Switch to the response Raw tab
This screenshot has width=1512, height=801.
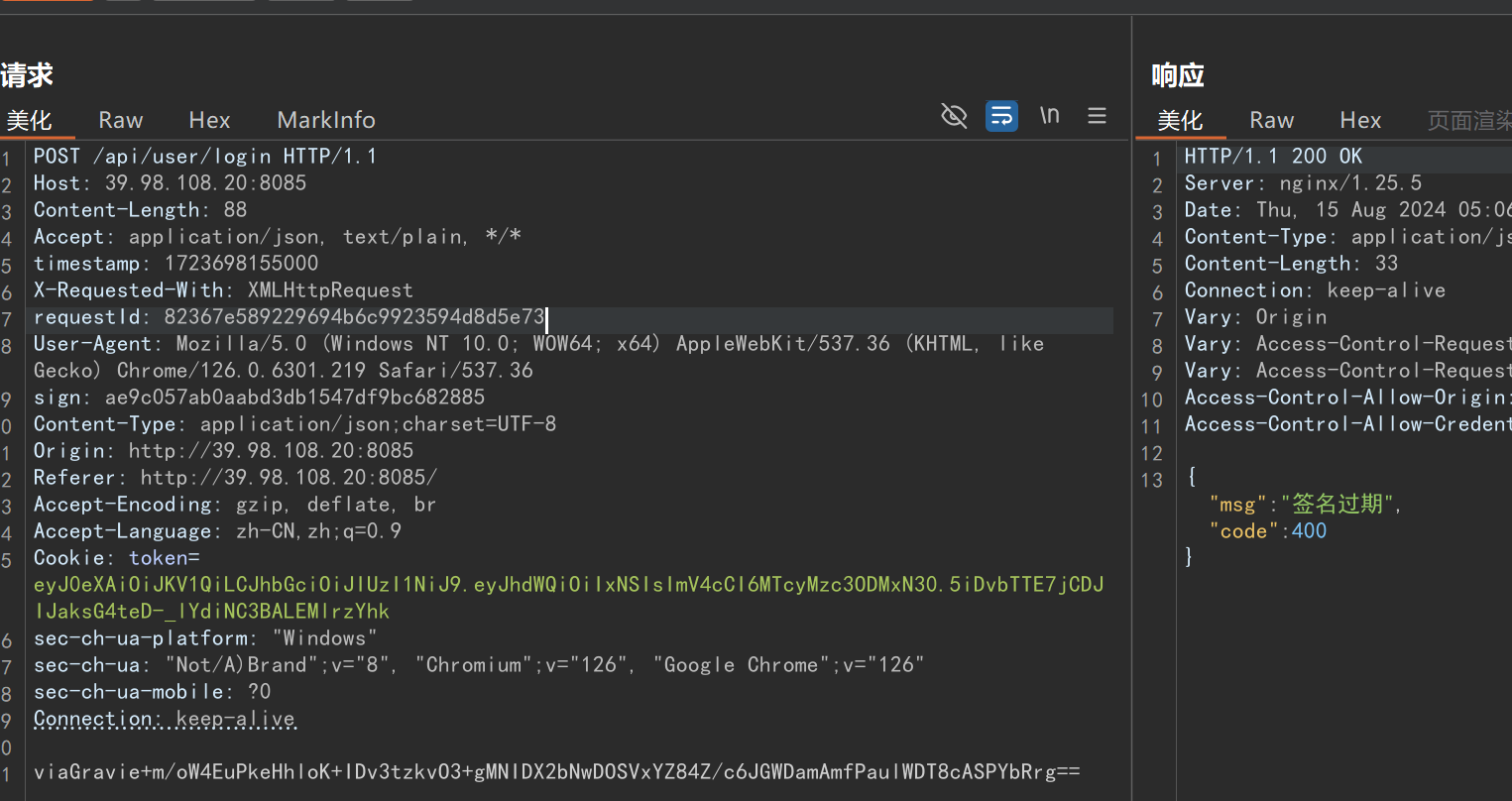coord(1271,120)
